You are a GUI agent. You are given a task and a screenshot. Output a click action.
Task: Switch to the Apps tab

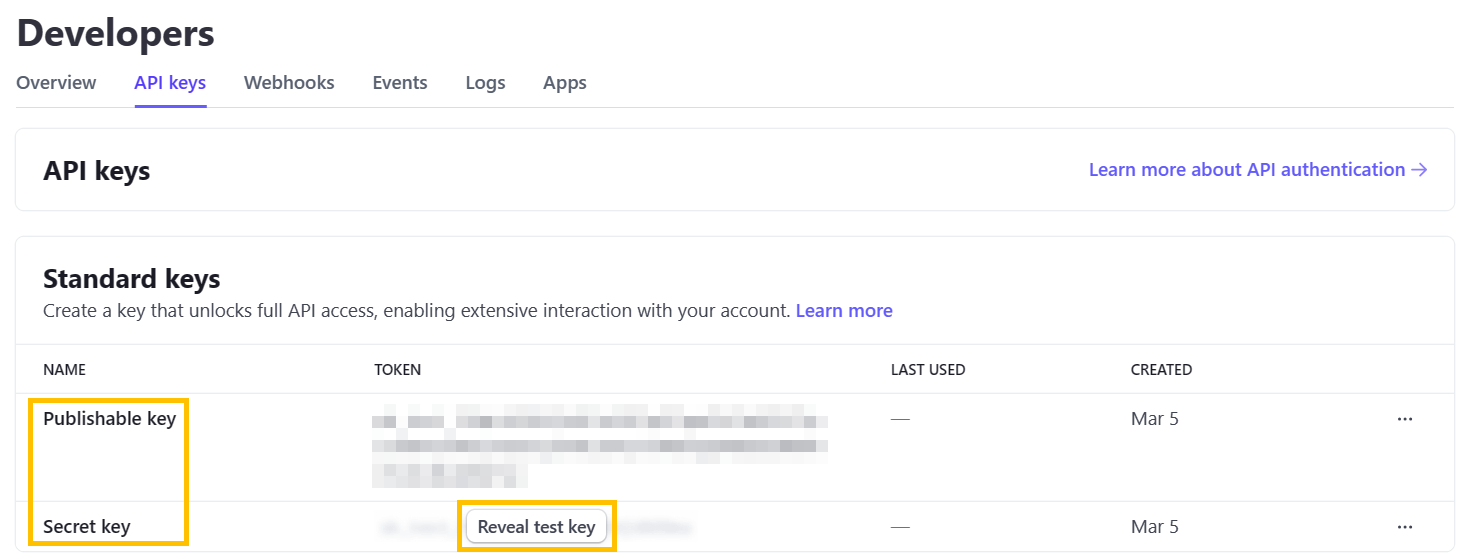565,83
